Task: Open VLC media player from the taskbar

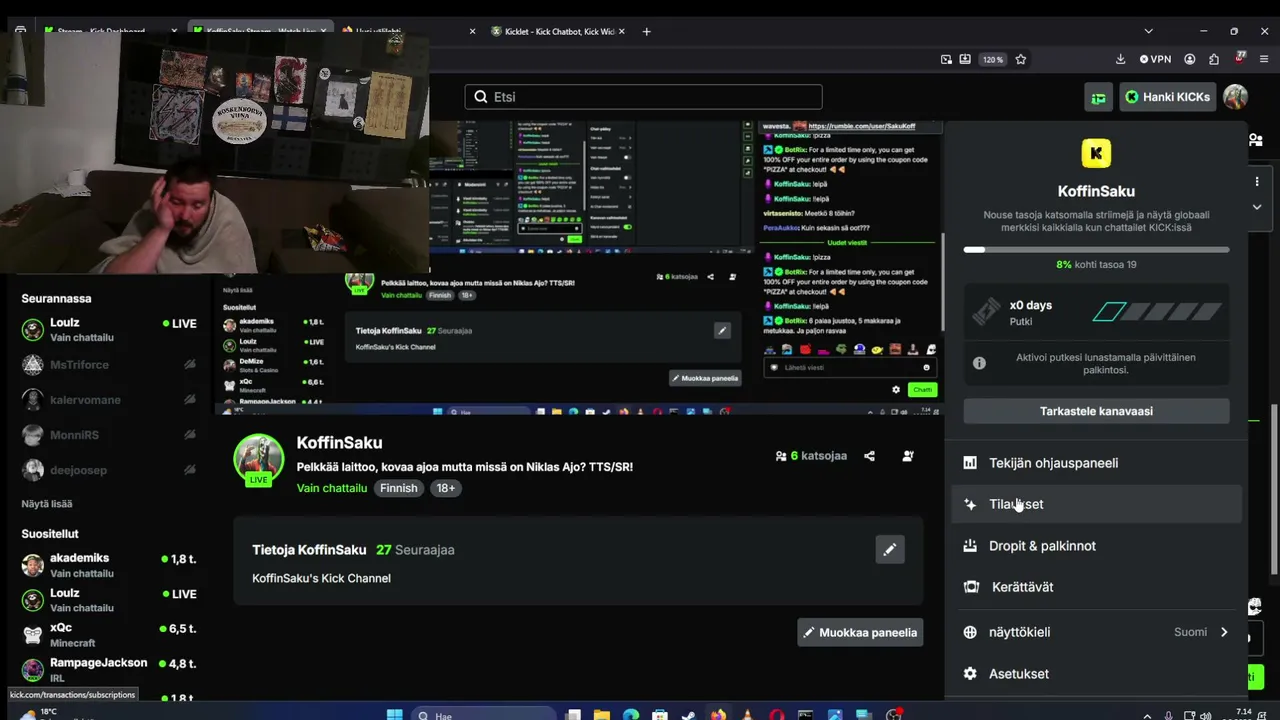Action: [747, 715]
